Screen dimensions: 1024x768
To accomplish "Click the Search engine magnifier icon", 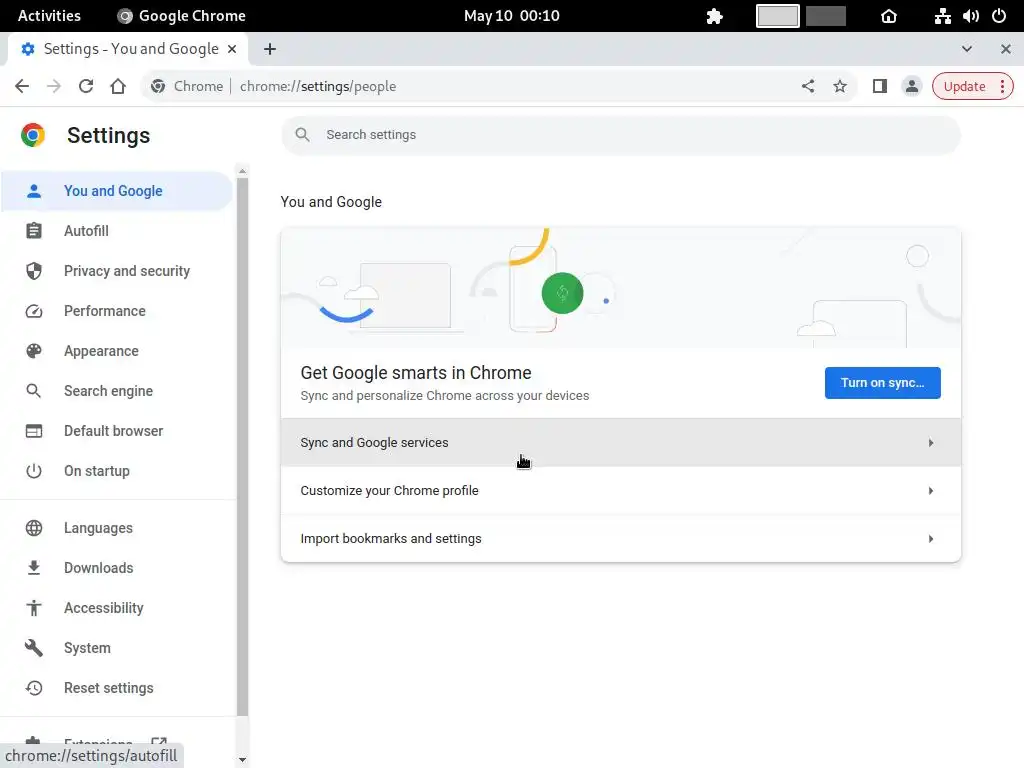I will [x=34, y=391].
